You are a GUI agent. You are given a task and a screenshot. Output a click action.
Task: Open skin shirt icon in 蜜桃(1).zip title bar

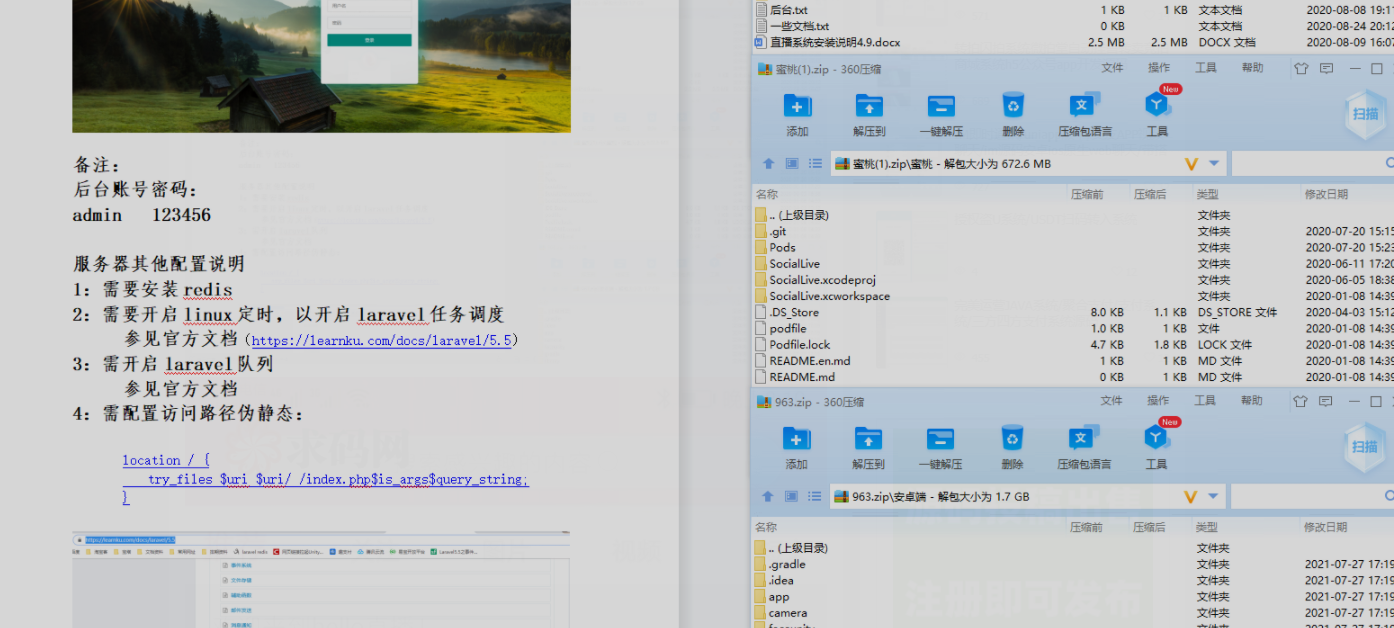[x=1300, y=69]
